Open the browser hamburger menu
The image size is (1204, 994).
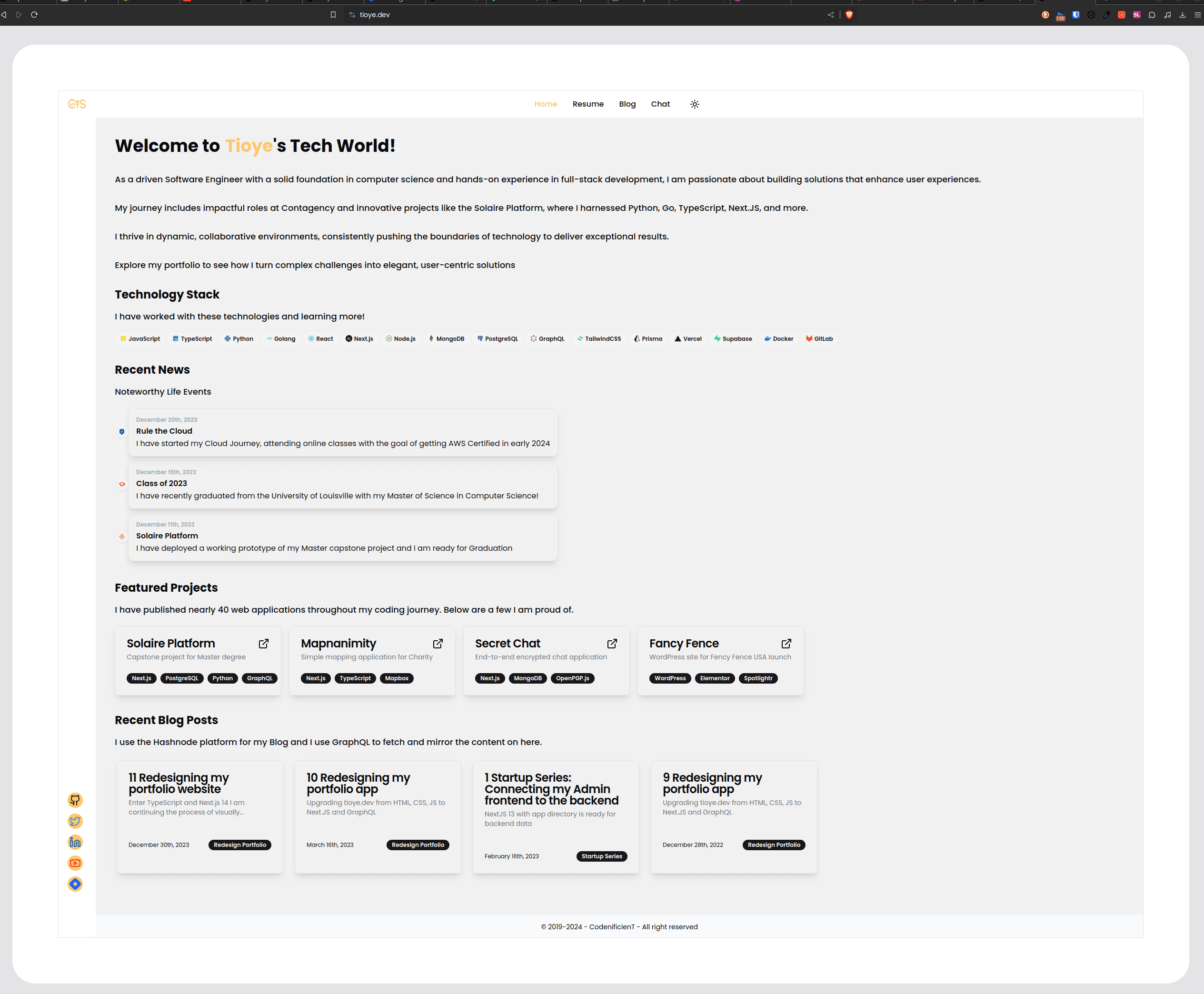(x=1198, y=15)
